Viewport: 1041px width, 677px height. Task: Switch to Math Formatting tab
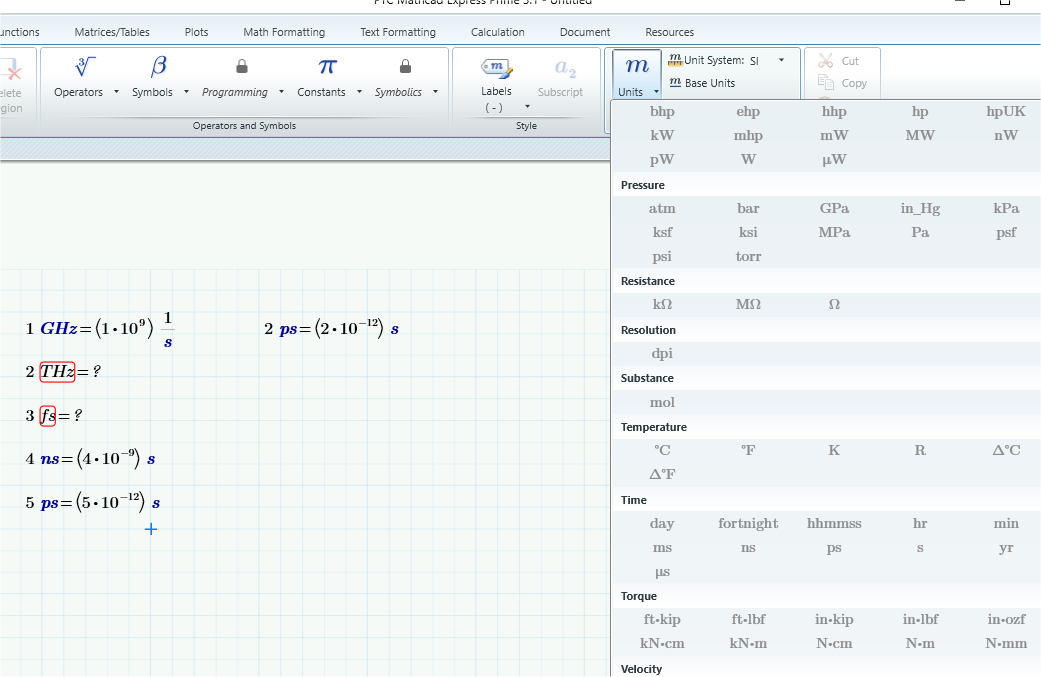[284, 32]
